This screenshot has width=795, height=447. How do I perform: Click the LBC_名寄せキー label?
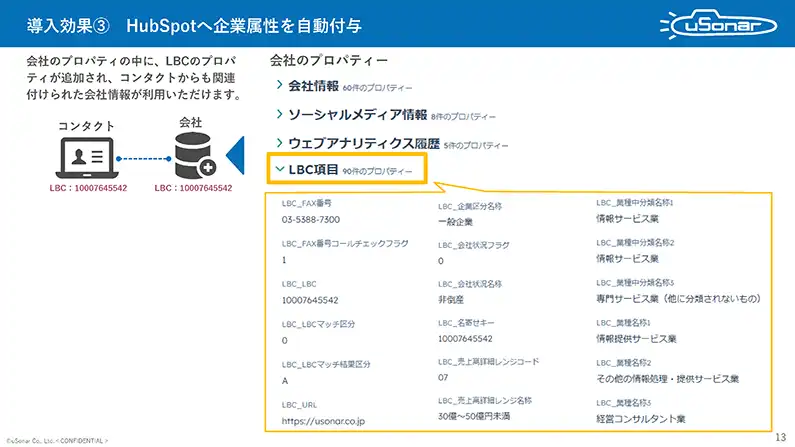tap(466, 323)
